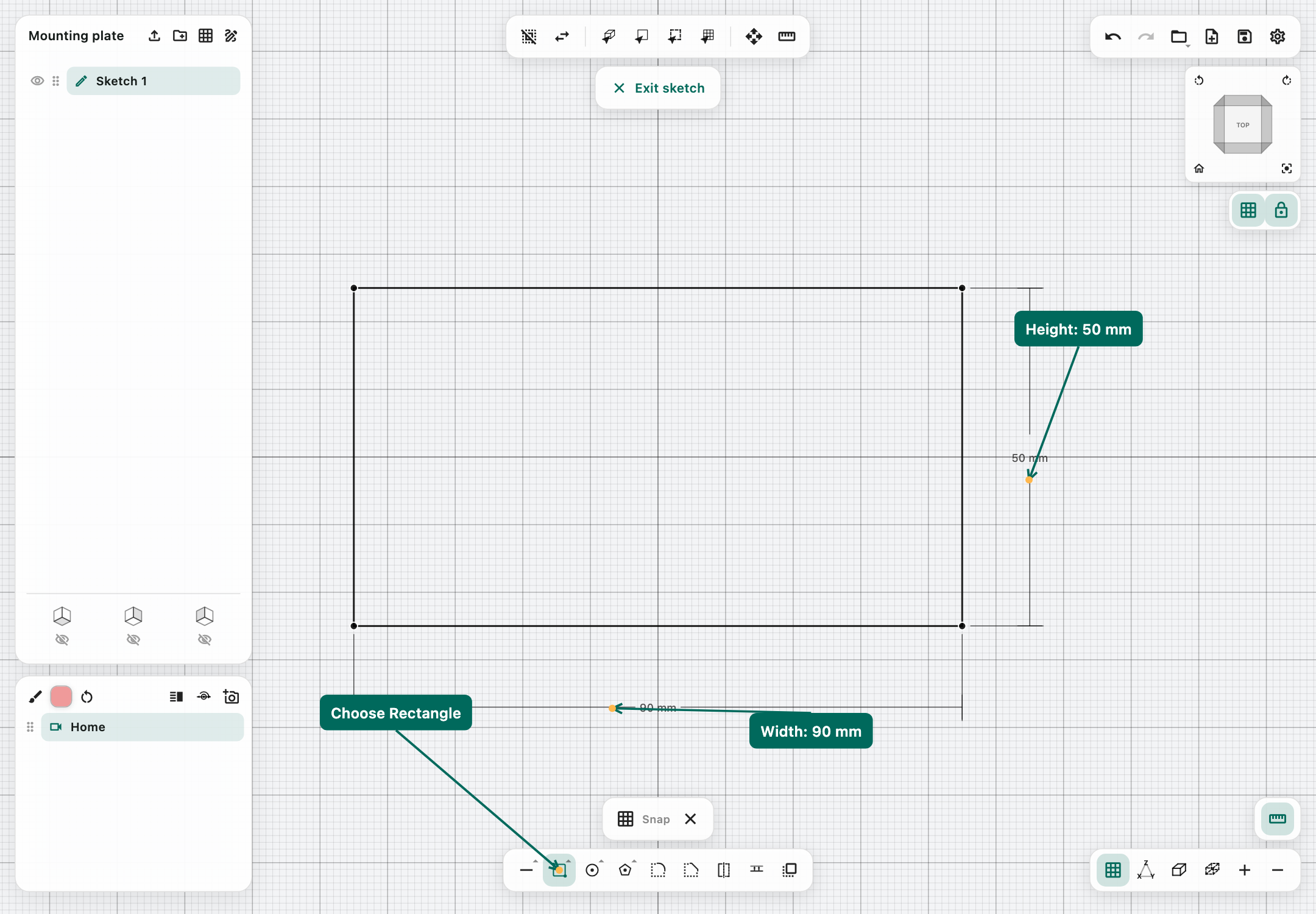Enable body selection cube-with-cursor icon

click(x=608, y=37)
